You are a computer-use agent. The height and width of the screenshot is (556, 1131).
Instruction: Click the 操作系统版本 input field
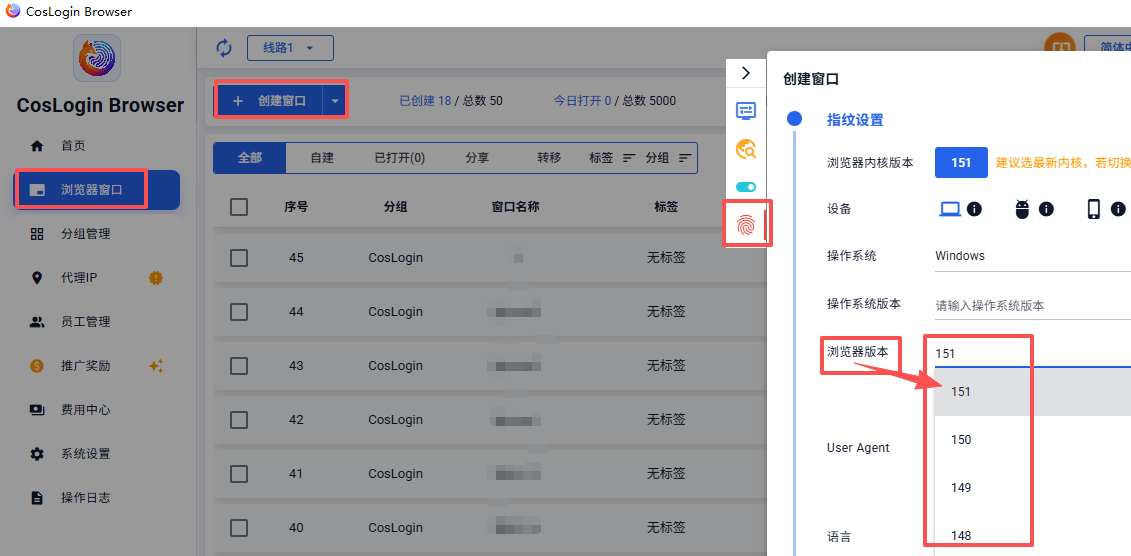[1033, 305]
